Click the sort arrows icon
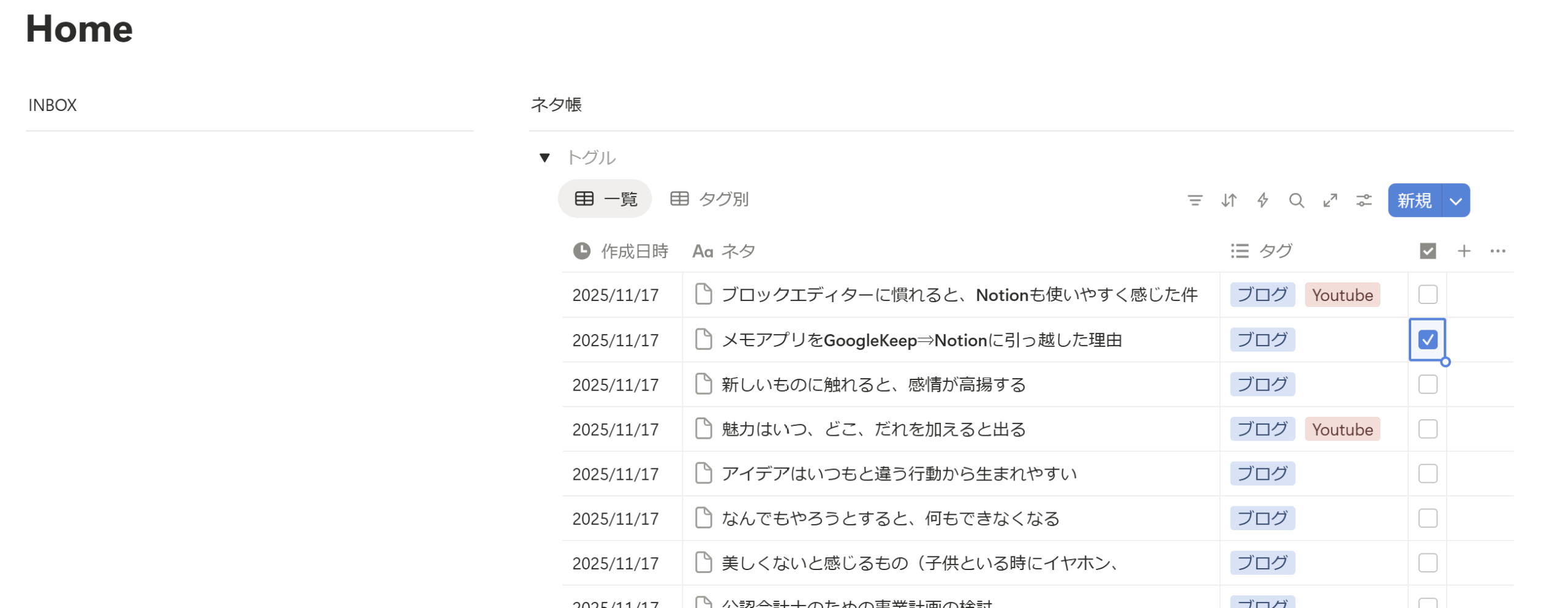 [1228, 200]
